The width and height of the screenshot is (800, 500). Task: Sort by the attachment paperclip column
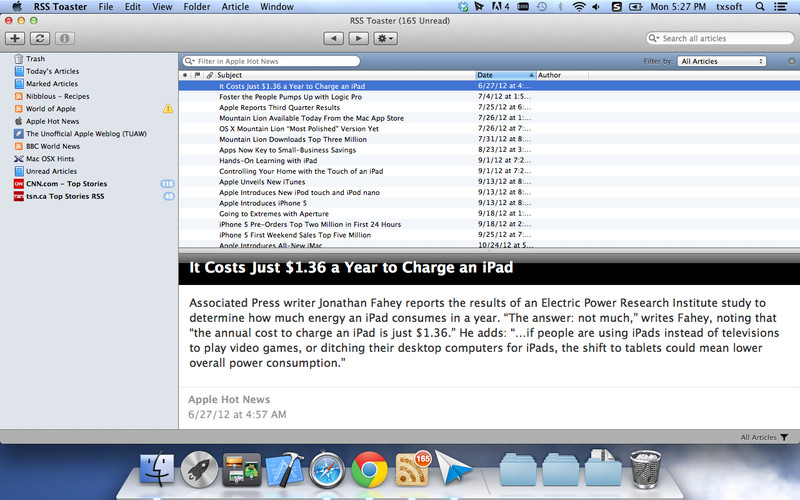(210, 75)
